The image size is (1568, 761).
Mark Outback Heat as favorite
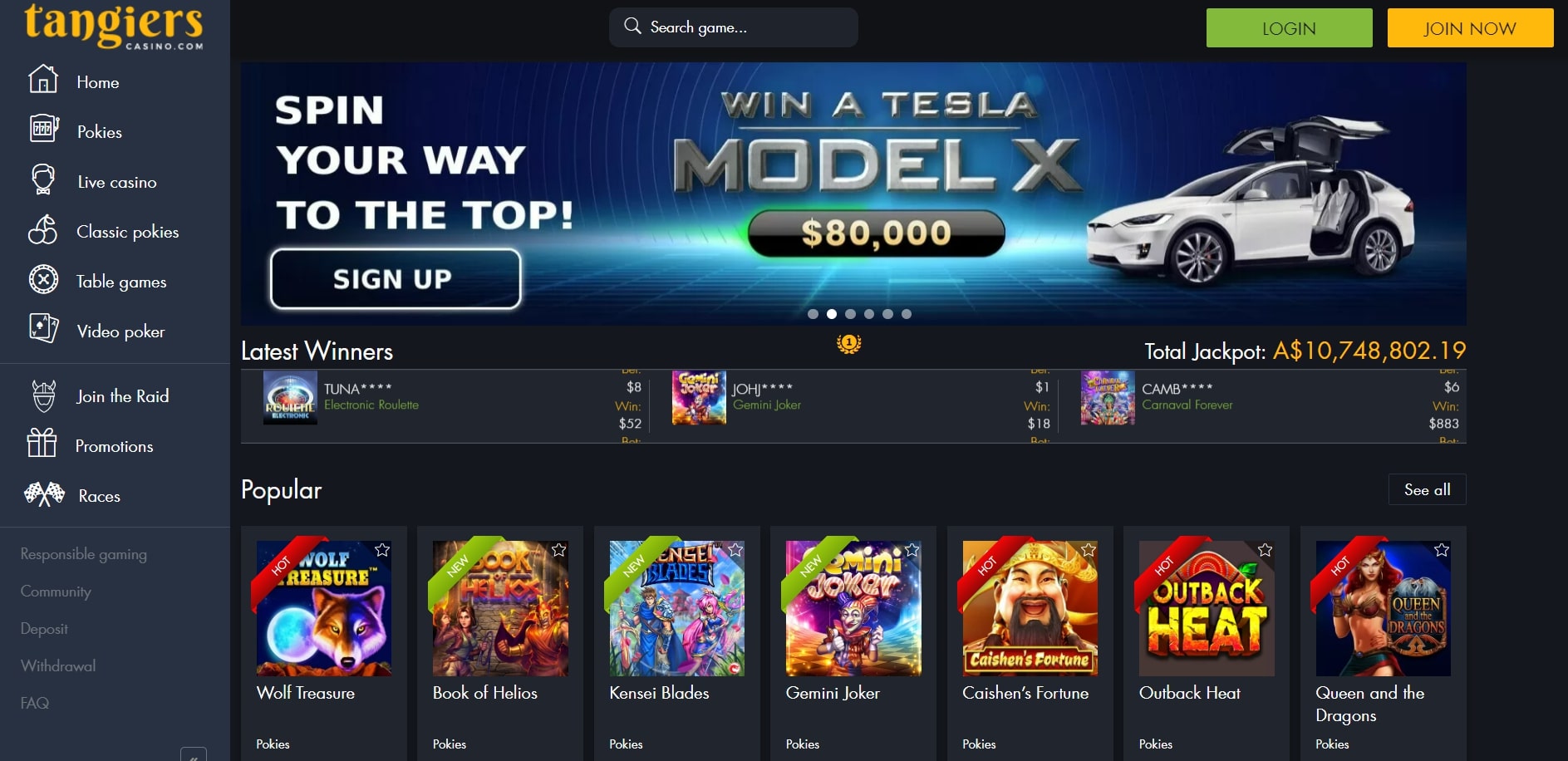tap(1265, 550)
